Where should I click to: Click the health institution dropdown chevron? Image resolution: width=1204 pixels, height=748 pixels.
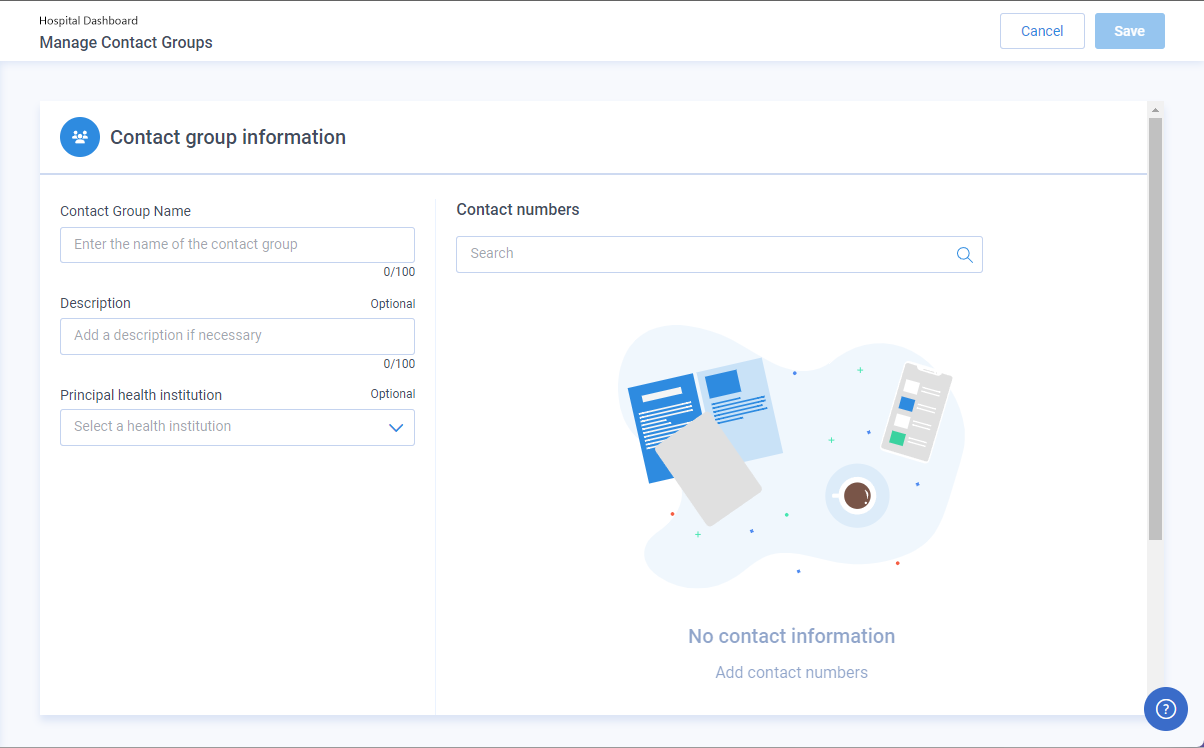pyautogui.click(x=396, y=427)
